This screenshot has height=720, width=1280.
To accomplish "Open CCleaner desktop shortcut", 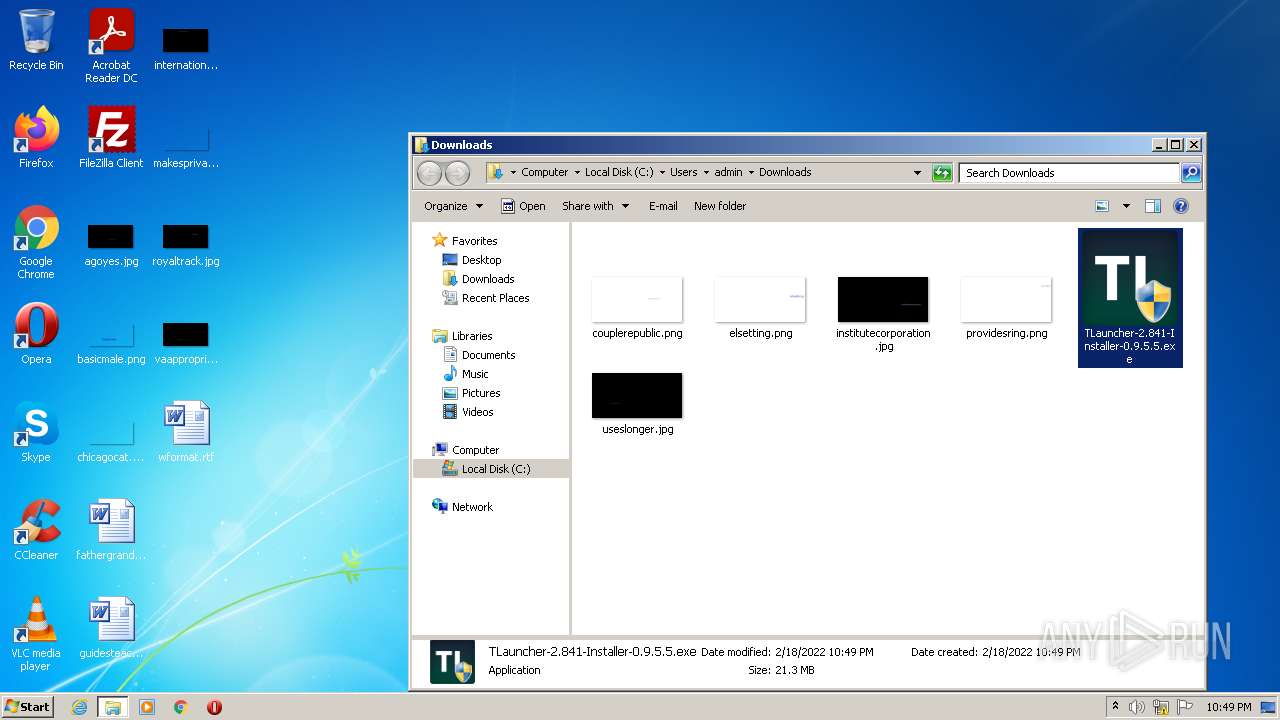I will tap(36, 530).
